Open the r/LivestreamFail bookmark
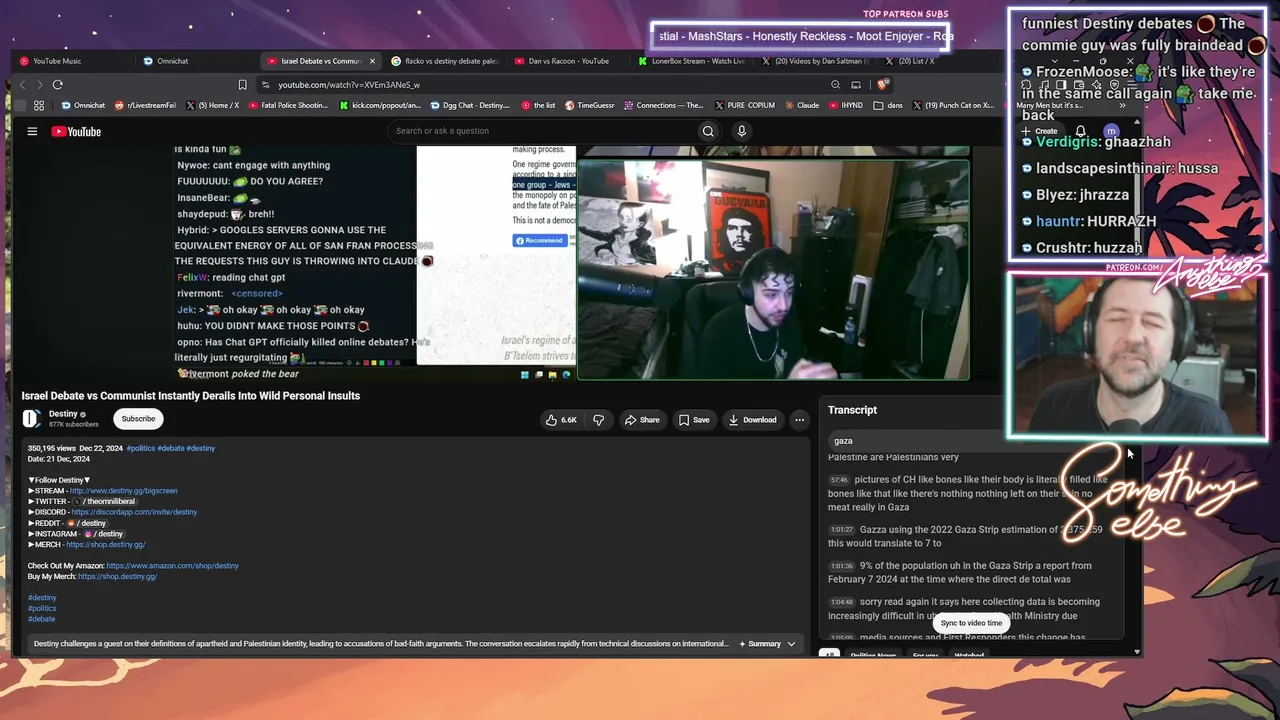 tap(146, 105)
